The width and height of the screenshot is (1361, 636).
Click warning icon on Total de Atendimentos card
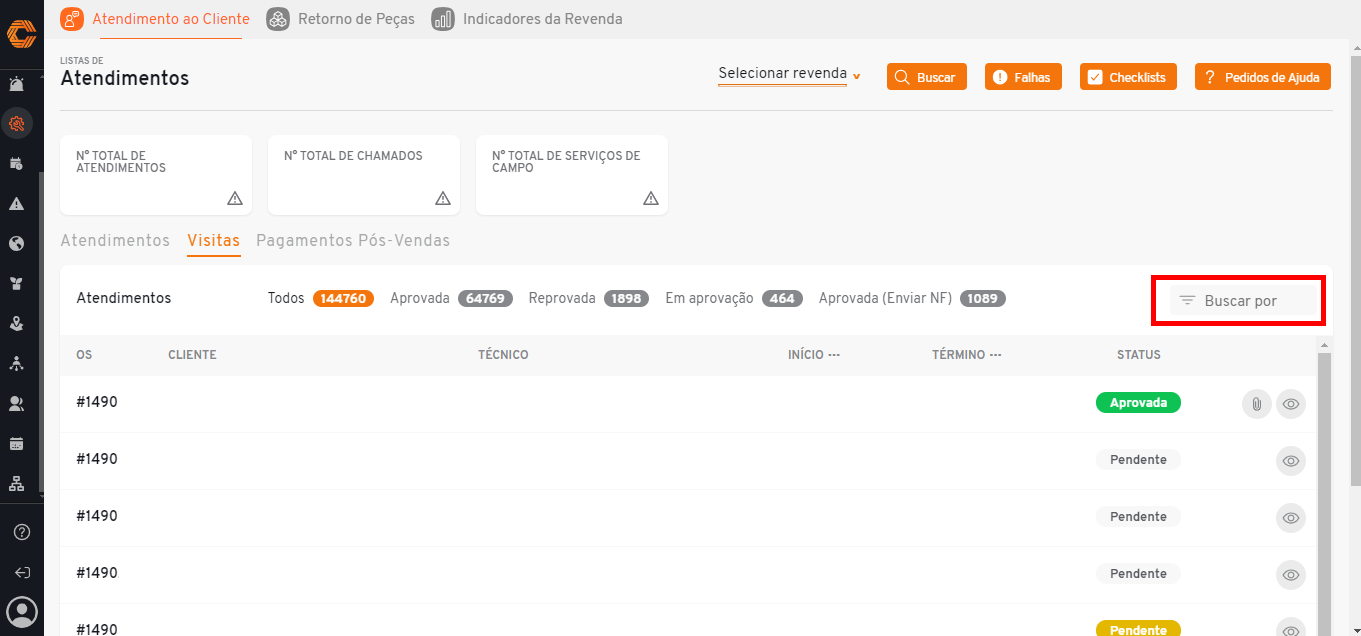235,198
